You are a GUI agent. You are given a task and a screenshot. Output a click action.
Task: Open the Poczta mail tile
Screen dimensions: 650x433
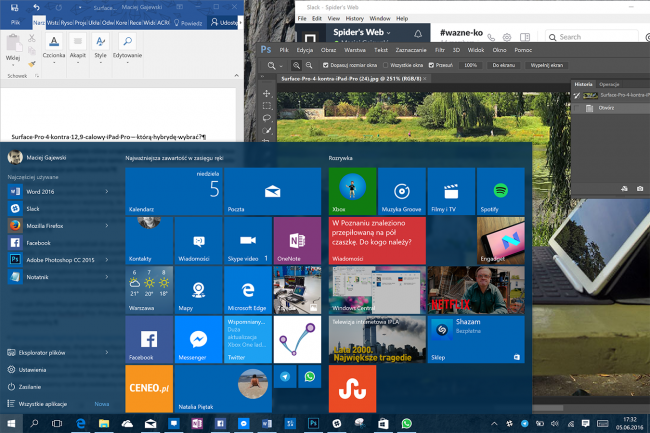(272, 191)
